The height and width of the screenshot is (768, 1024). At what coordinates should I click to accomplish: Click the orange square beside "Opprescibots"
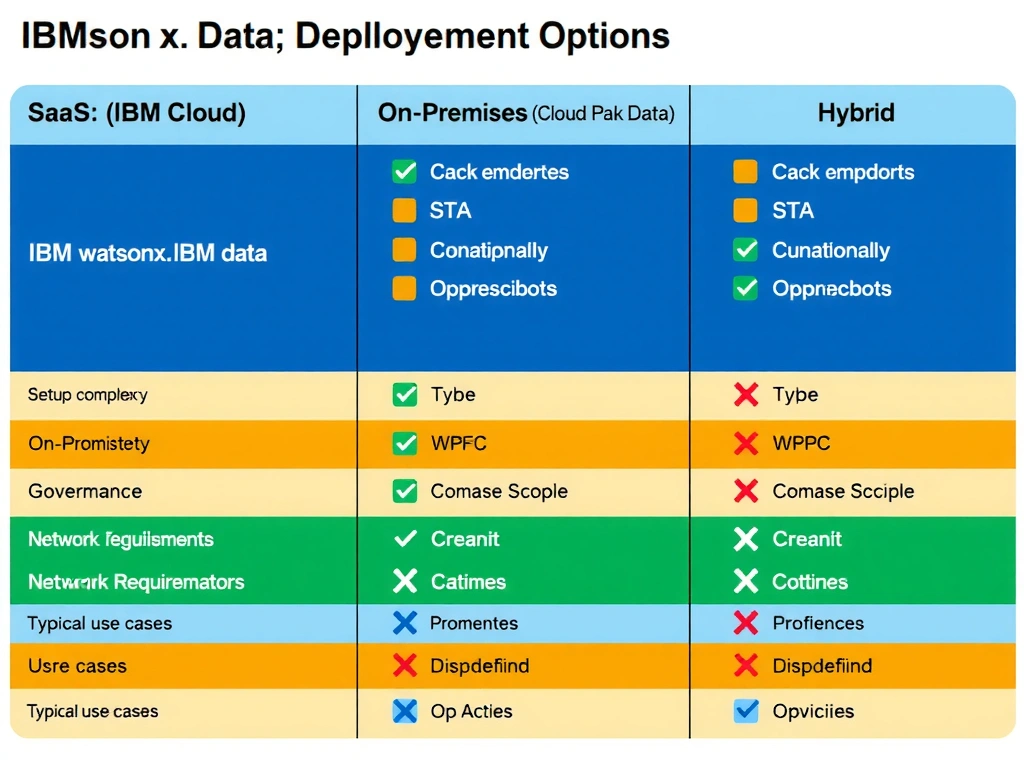404,289
